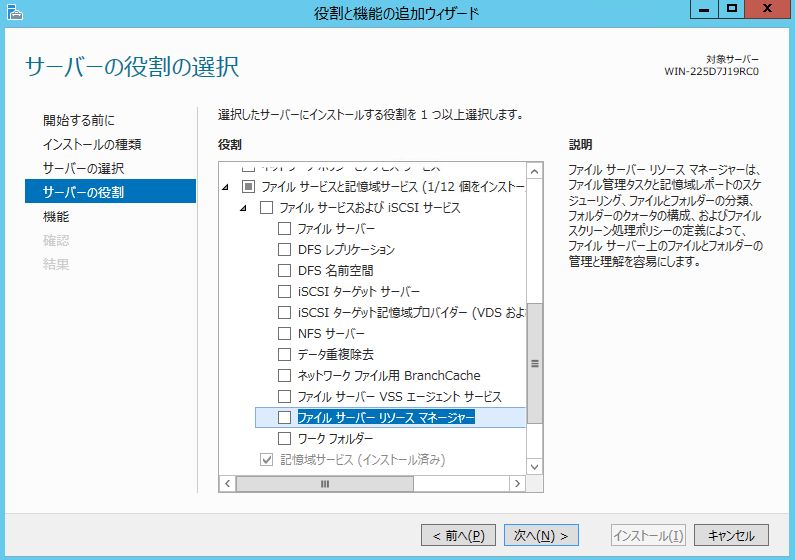
Task: Enable DFS レプリケーション role checkbox
Action: click(x=285, y=250)
